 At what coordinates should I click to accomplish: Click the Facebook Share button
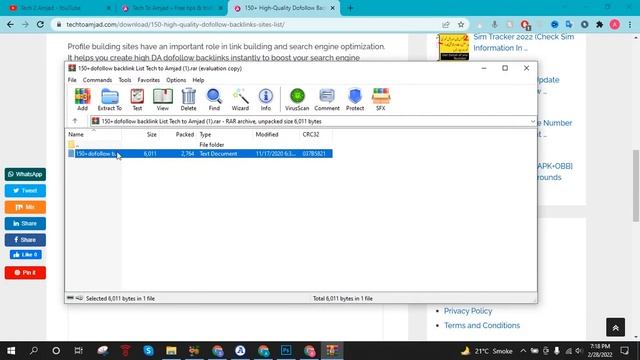(x=25, y=240)
